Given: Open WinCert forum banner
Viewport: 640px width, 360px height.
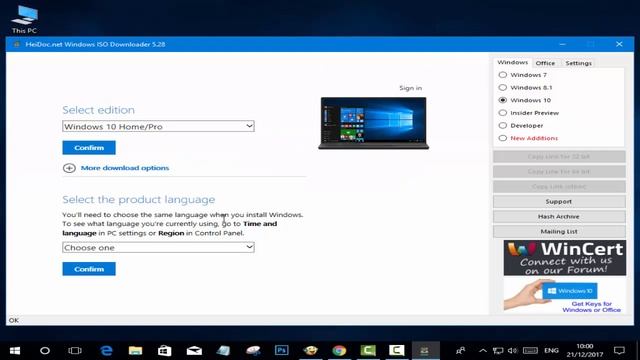Looking at the screenshot, I should tap(564, 258).
